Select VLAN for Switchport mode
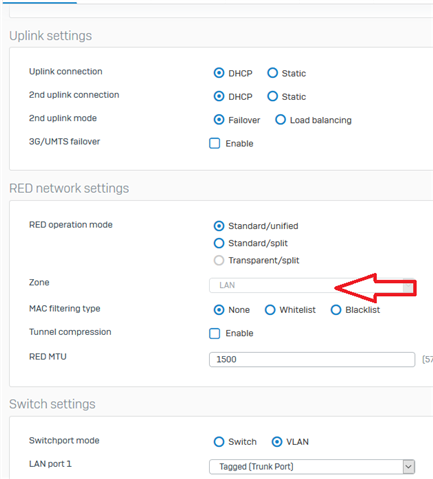433x479 pixels. 277,442
